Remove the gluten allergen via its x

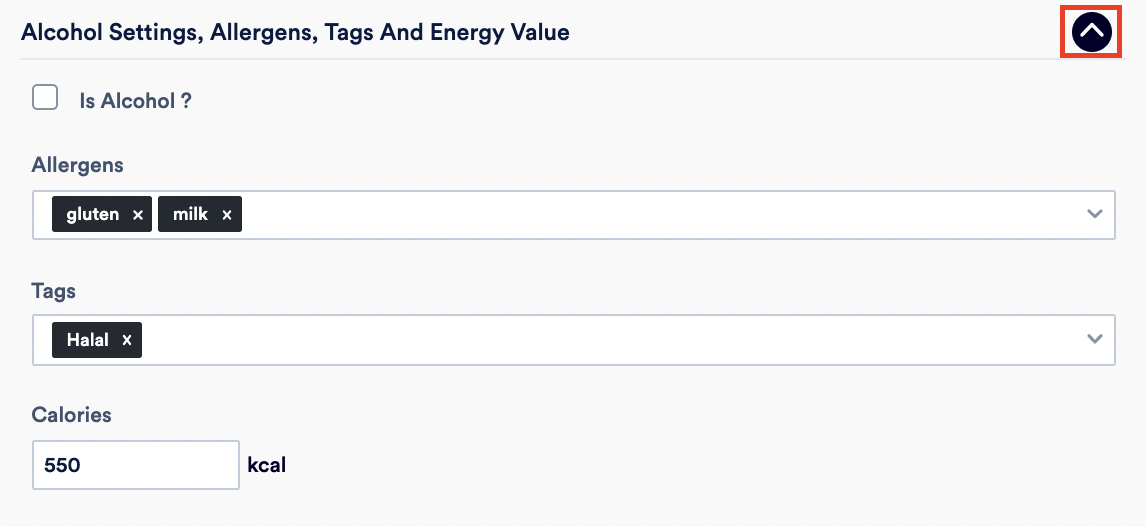tap(137, 215)
